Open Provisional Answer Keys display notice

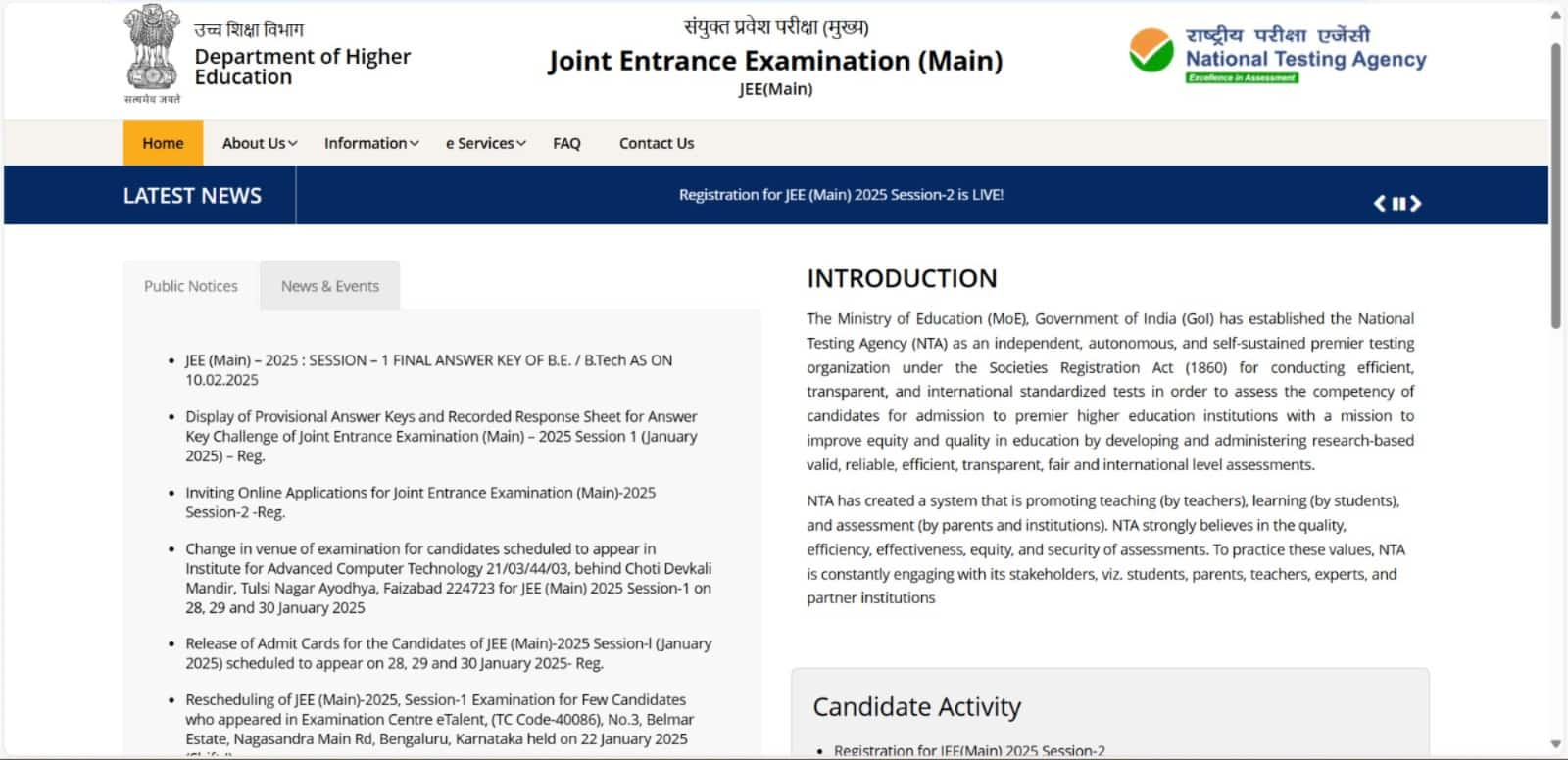pyautogui.click(x=441, y=436)
